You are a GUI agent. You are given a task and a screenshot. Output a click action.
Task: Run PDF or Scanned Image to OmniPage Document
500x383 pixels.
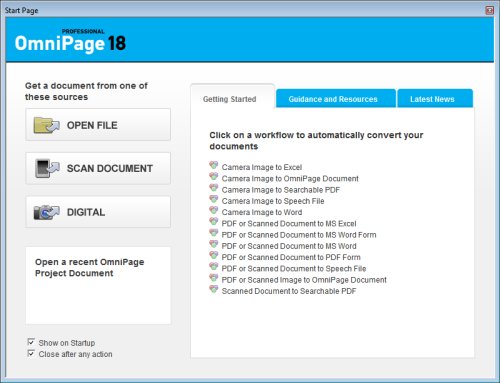click(x=304, y=280)
